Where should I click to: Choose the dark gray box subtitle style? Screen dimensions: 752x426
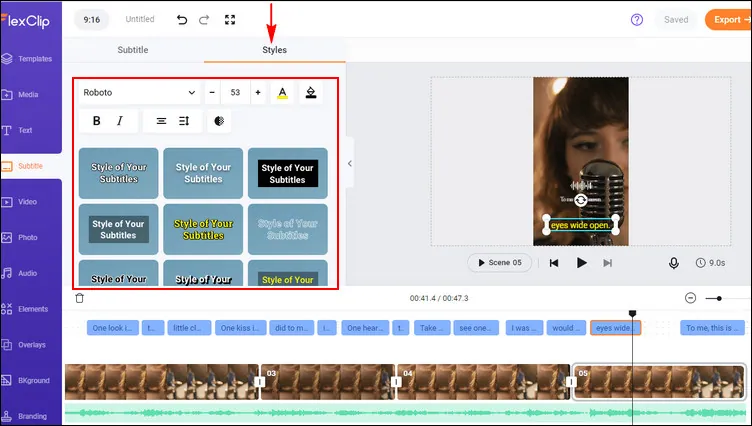pos(118,229)
